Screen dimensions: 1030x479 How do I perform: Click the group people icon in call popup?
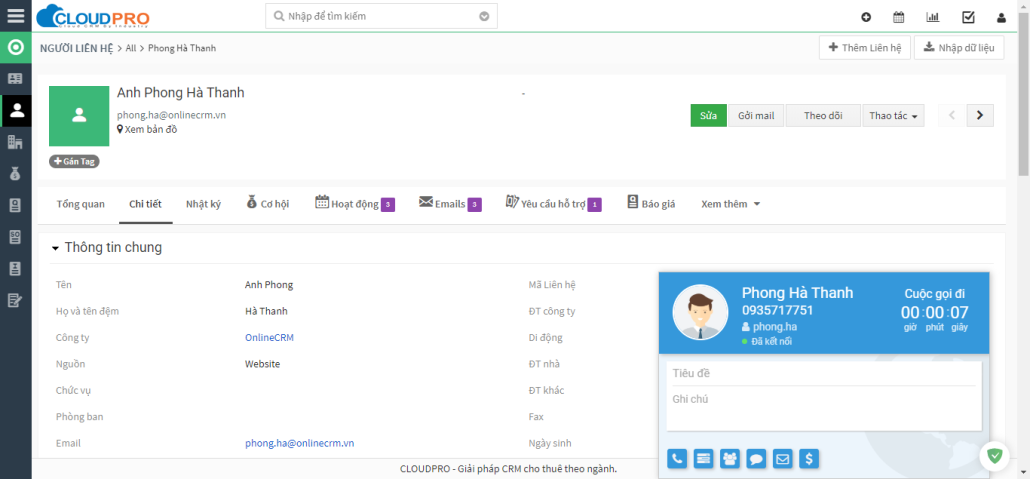pos(730,459)
